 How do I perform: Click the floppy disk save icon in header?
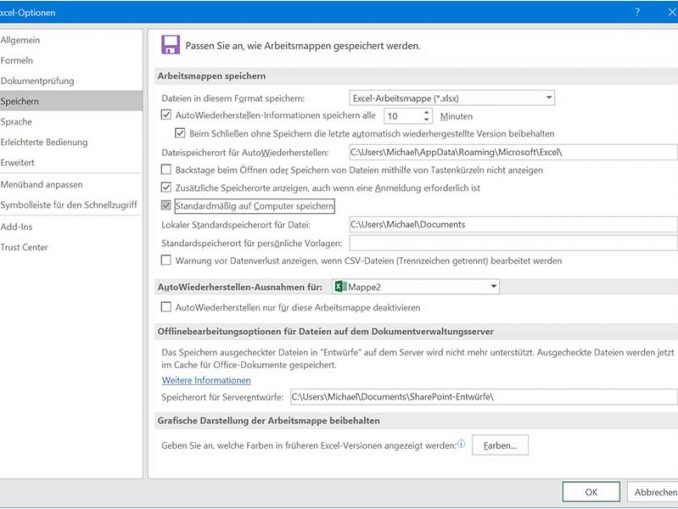(170, 45)
